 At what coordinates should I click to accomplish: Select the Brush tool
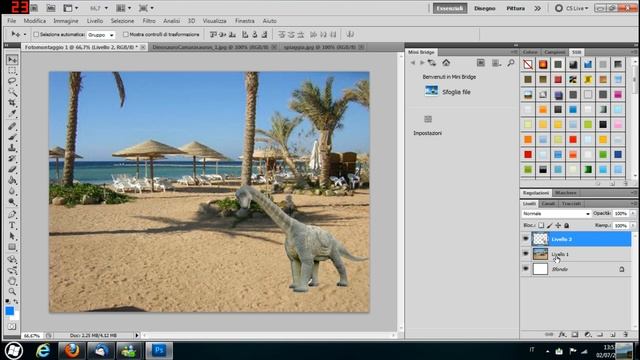tap(12, 137)
